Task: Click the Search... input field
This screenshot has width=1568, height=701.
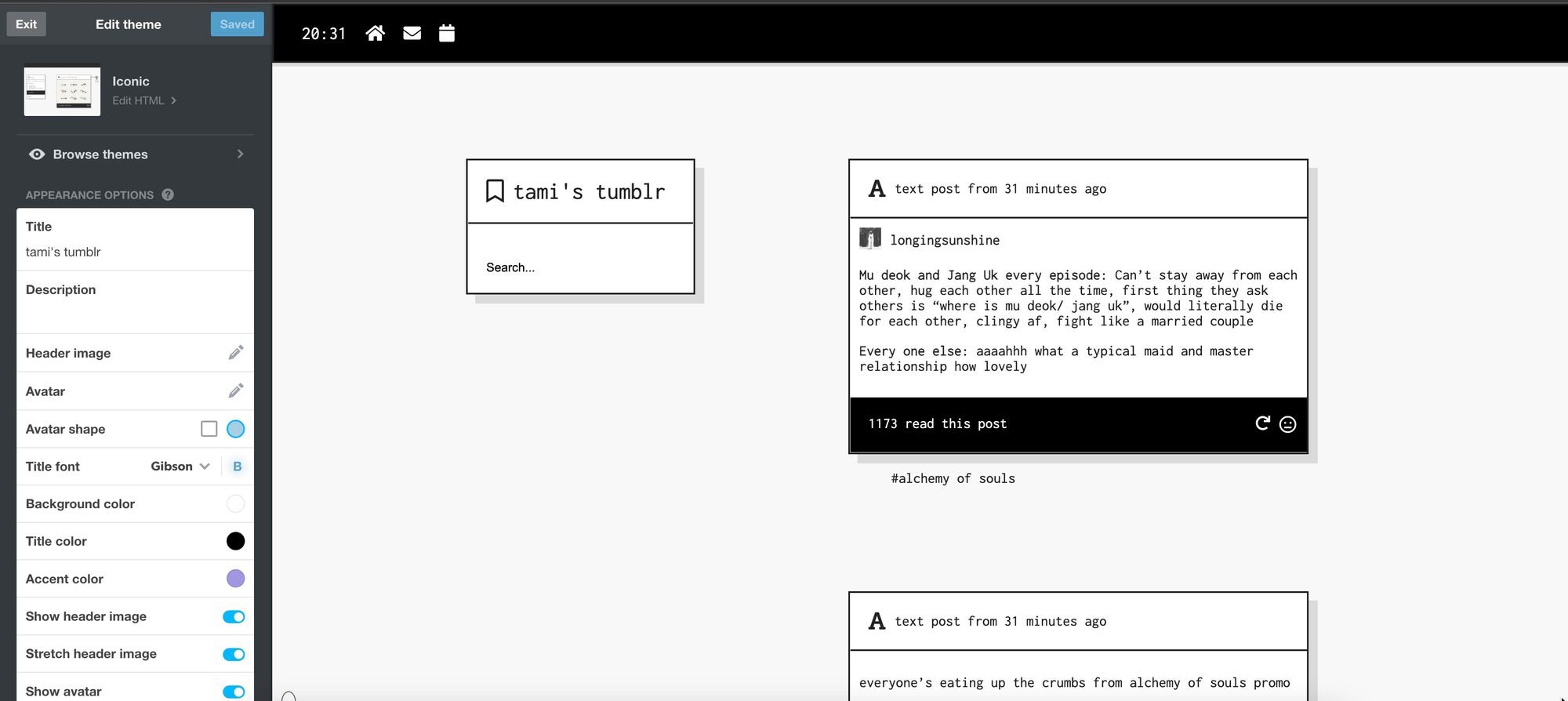Action: click(x=580, y=267)
